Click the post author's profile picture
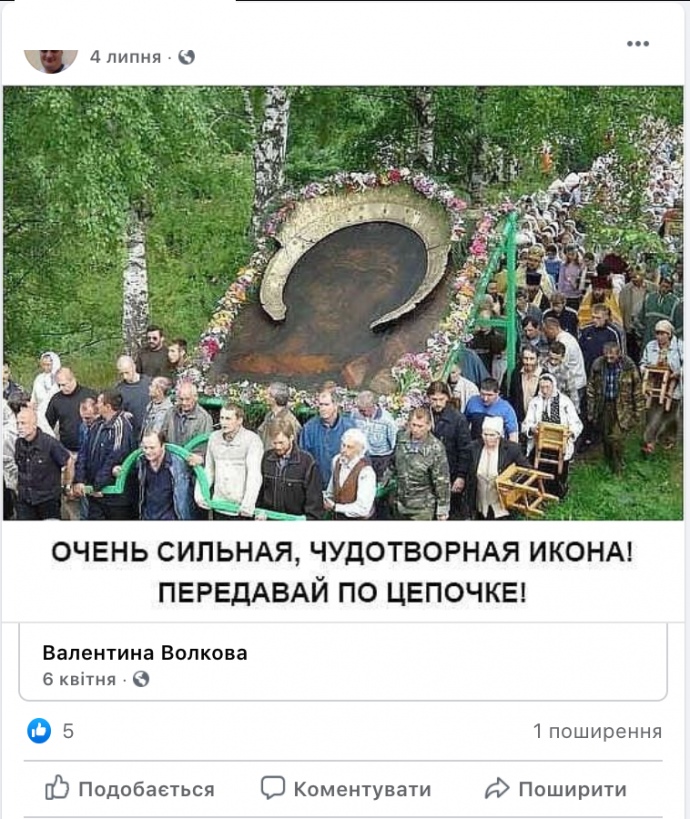The height and width of the screenshot is (819, 690). click(51, 61)
